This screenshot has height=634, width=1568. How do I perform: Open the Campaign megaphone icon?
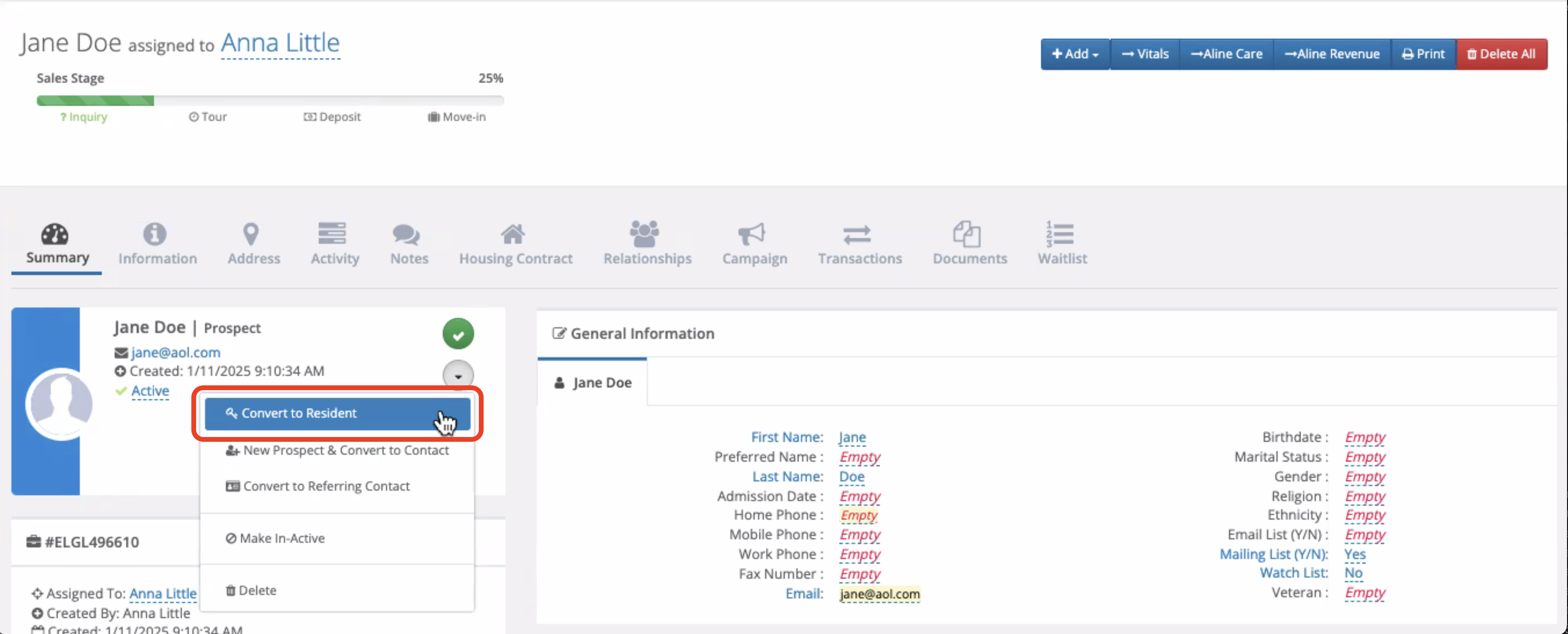pyautogui.click(x=751, y=234)
